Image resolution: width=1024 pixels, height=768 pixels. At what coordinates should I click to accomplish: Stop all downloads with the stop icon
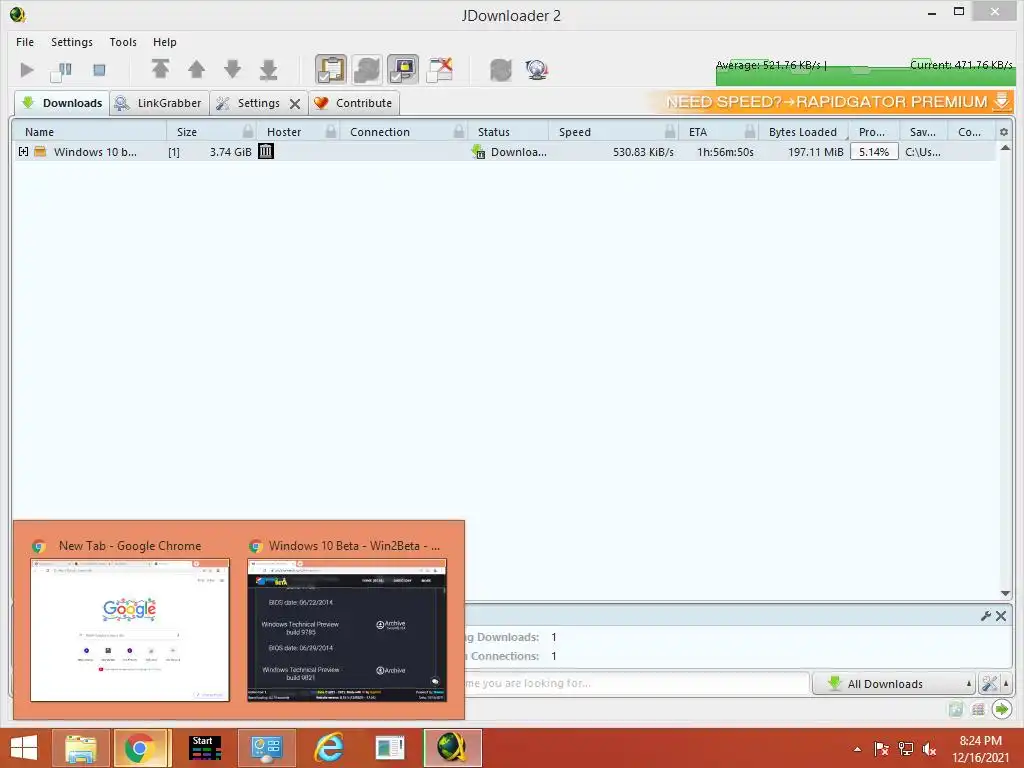[99, 69]
